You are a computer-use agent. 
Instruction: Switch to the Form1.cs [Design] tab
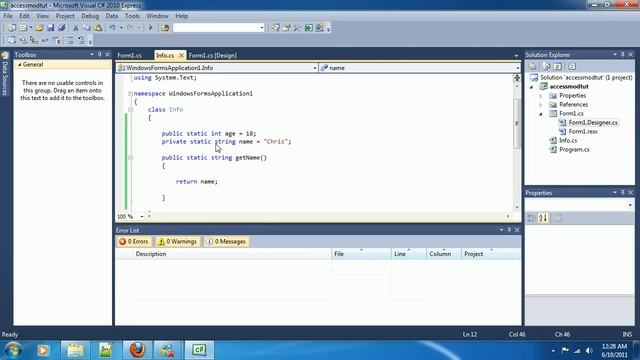coord(212,56)
